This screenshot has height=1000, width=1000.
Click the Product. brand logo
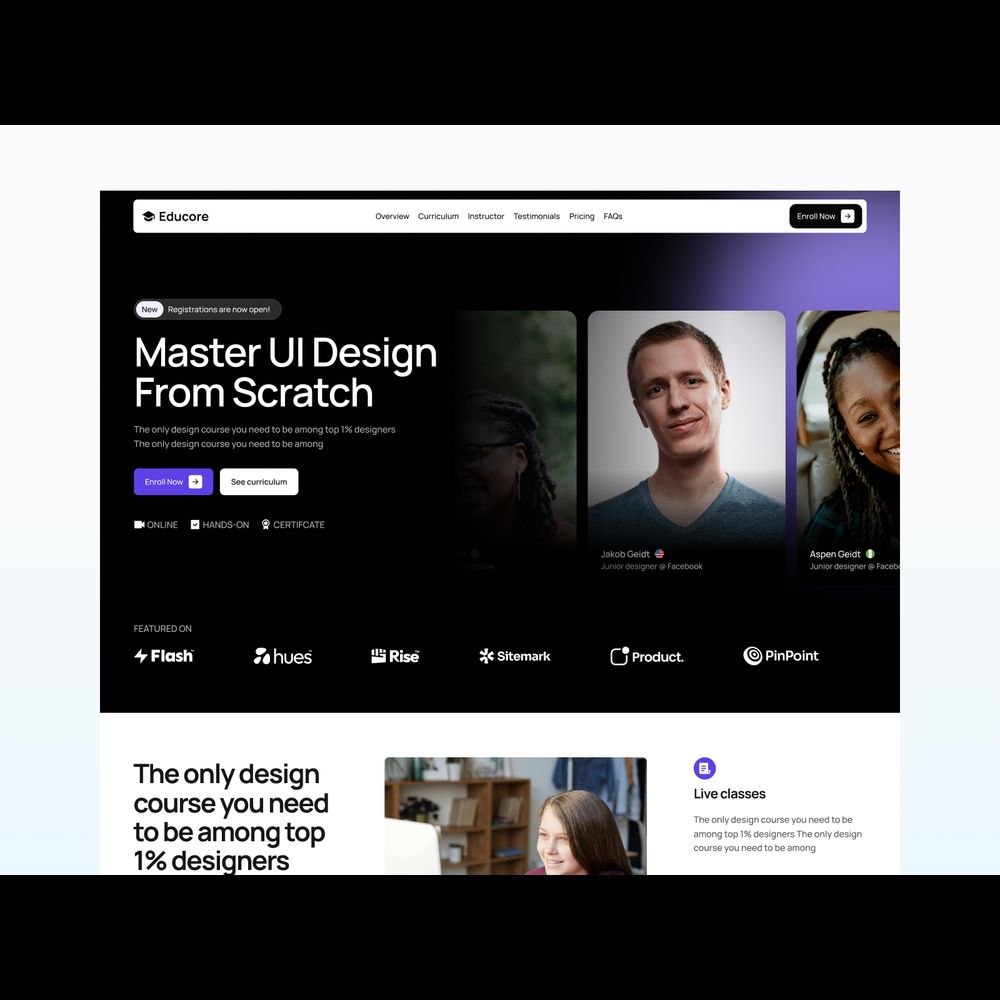(x=647, y=656)
